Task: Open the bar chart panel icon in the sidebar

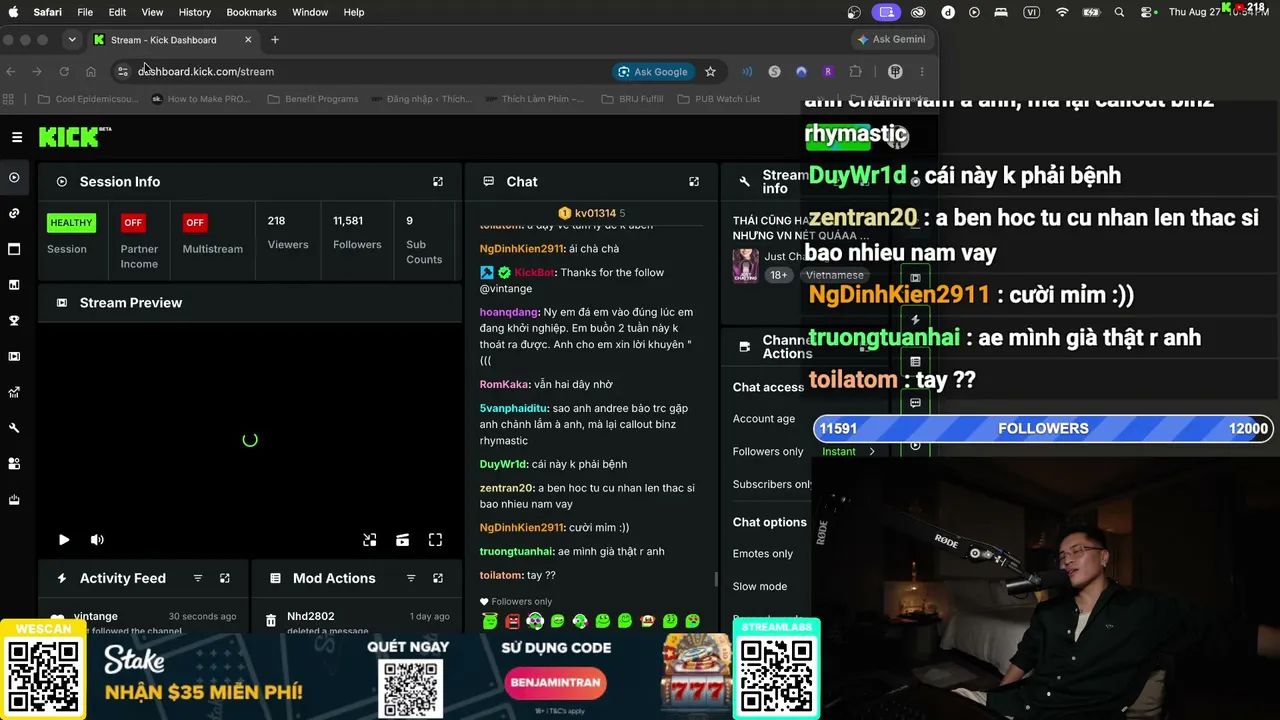Action: coord(14,285)
